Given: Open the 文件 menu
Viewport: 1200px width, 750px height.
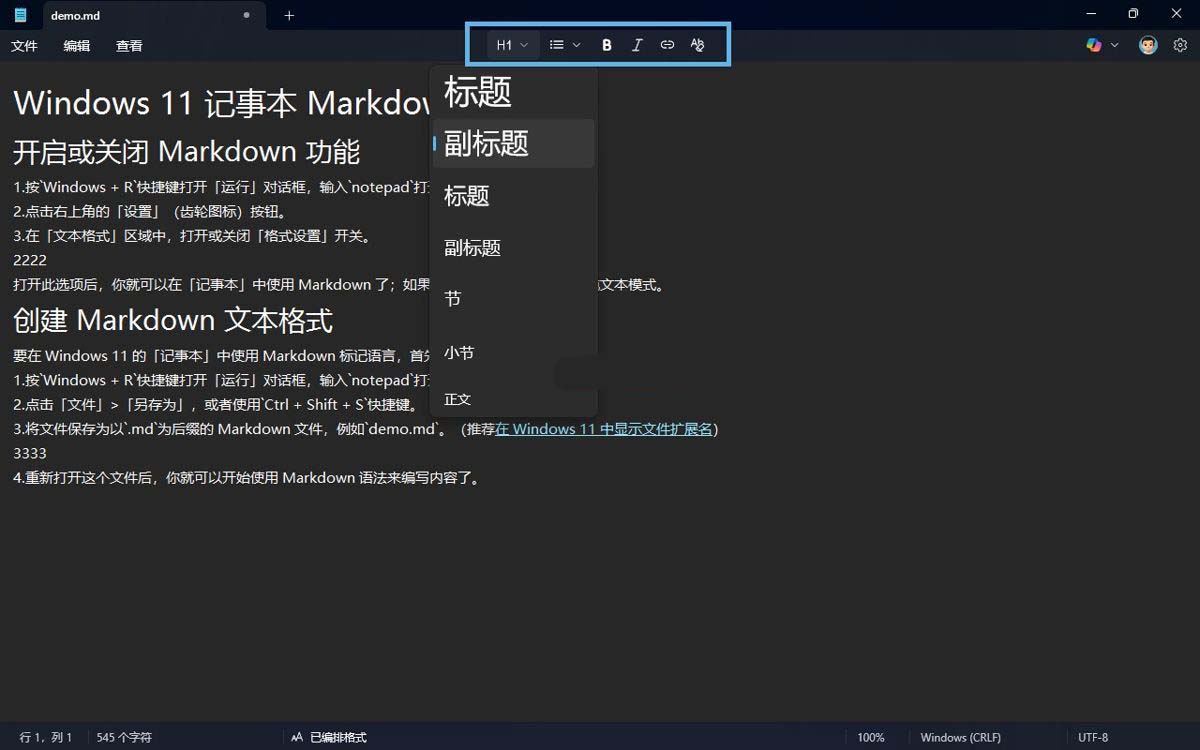Looking at the screenshot, I should pyautogui.click(x=24, y=46).
